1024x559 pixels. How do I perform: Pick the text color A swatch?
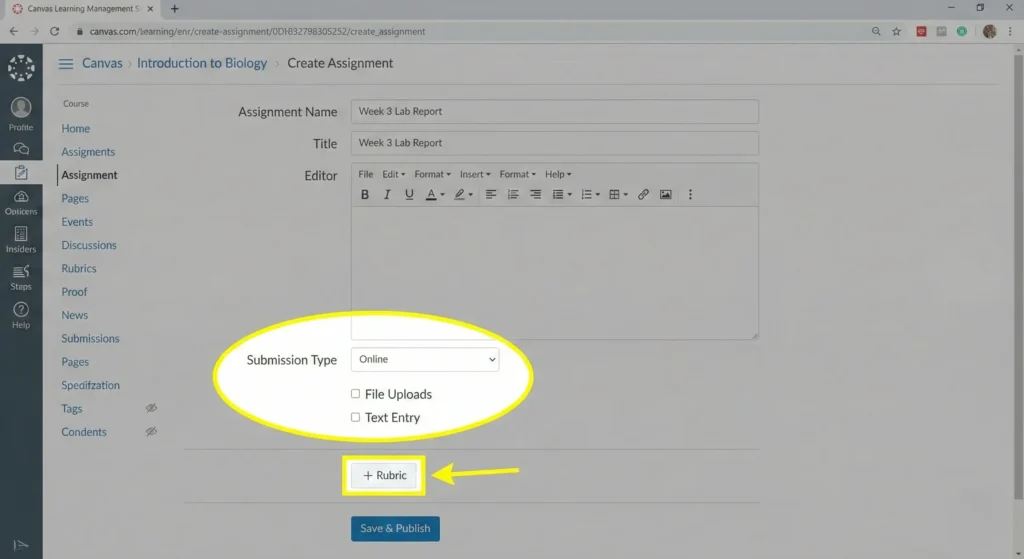(x=431, y=195)
